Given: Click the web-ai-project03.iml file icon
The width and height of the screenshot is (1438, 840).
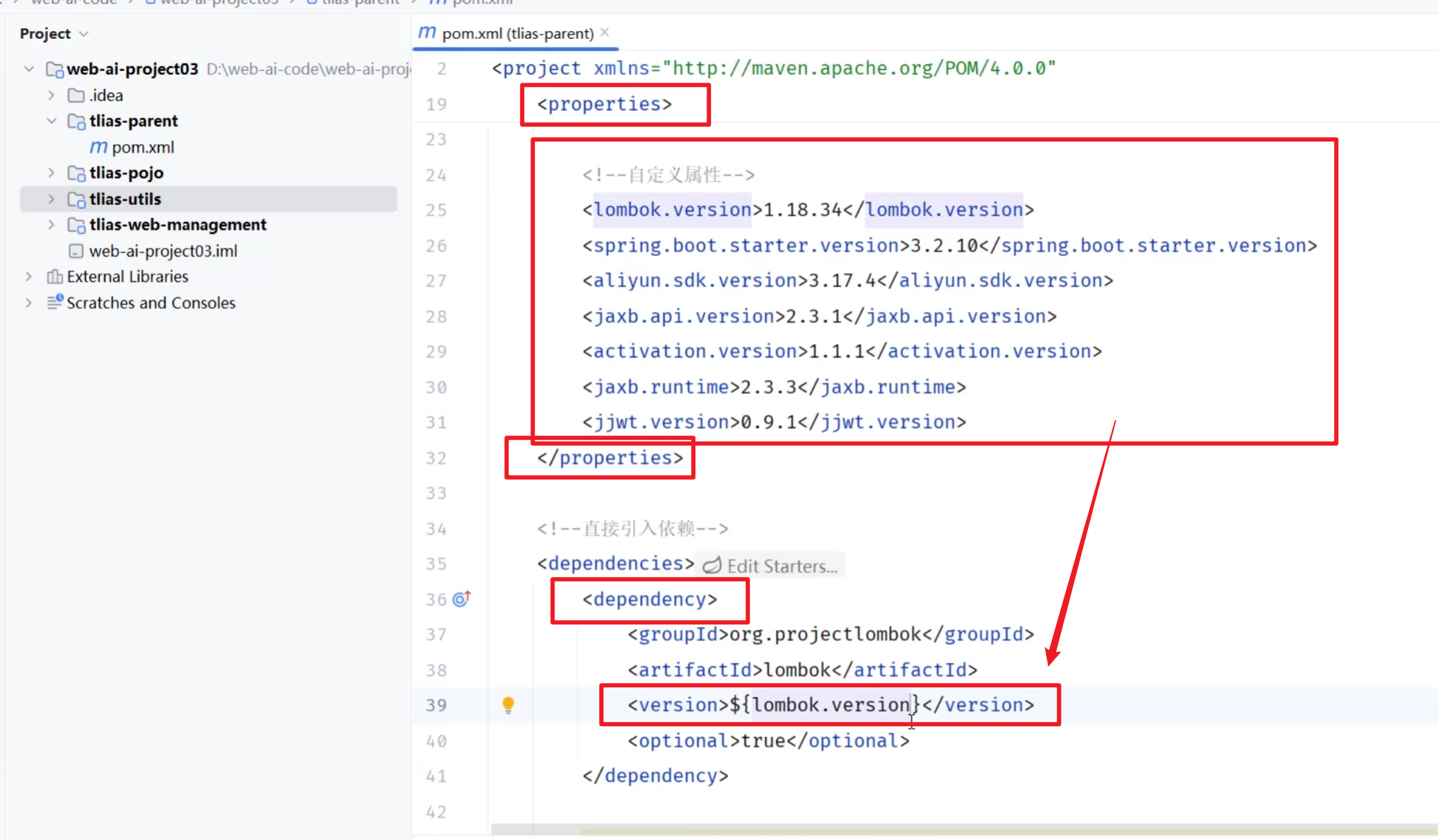Looking at the screenshot, I should (76, 251).
